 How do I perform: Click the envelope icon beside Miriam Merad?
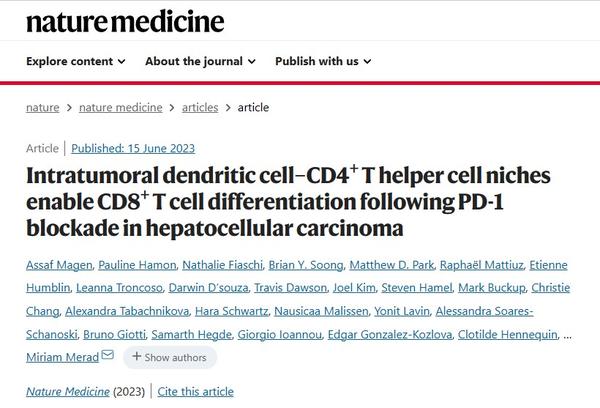(x=107, y=357)
